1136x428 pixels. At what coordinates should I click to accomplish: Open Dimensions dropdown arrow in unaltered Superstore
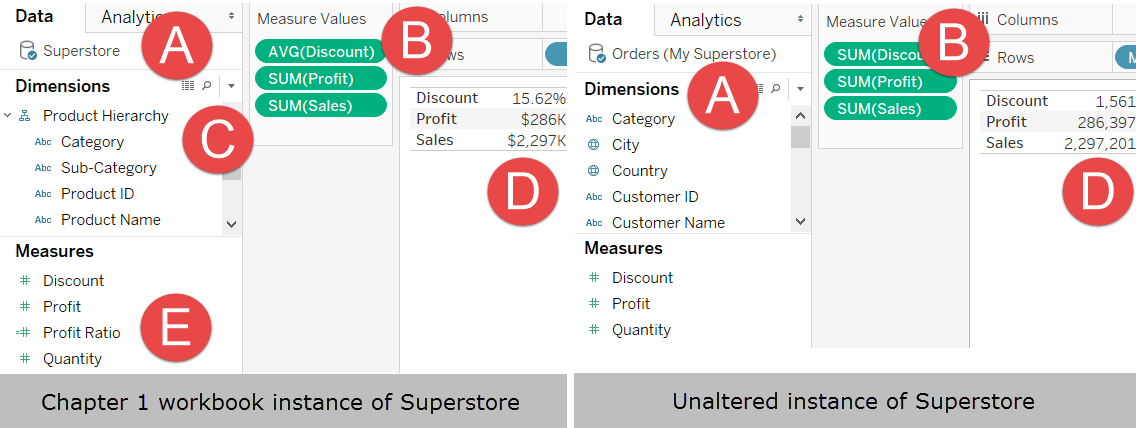(801, 88)
